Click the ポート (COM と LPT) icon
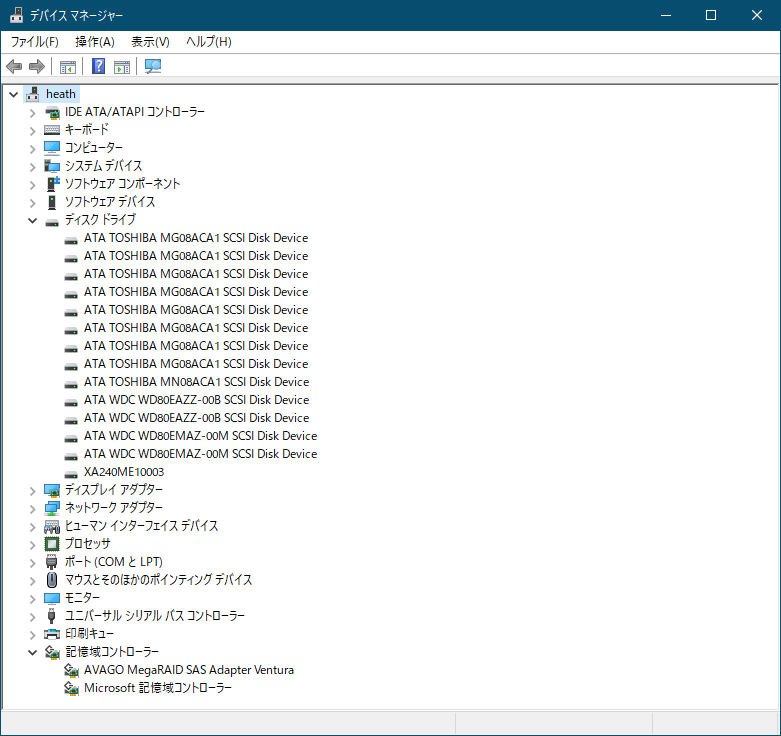Viewport: 781px width, 736px height. 51,562
